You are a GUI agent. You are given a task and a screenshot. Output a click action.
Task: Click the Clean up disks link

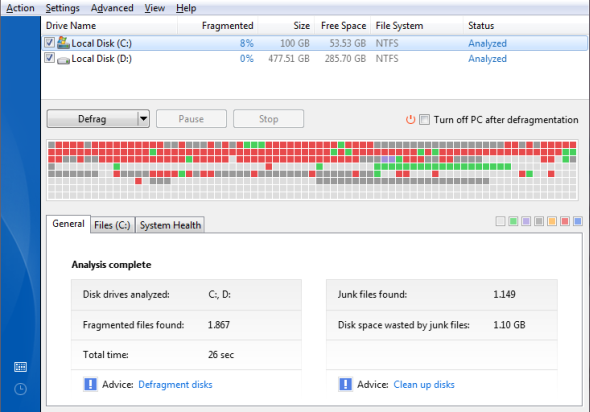click(x=424, y=385)
